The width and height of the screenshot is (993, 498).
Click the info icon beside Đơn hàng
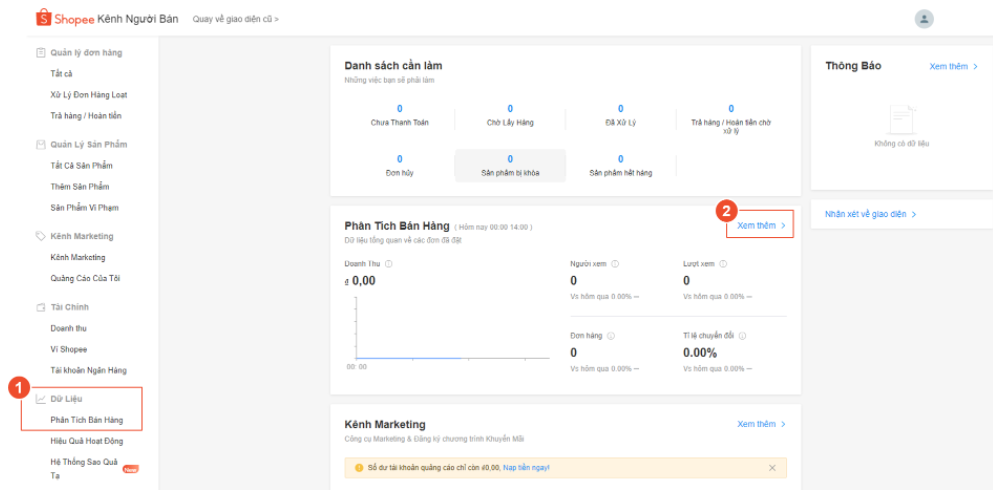611,336
